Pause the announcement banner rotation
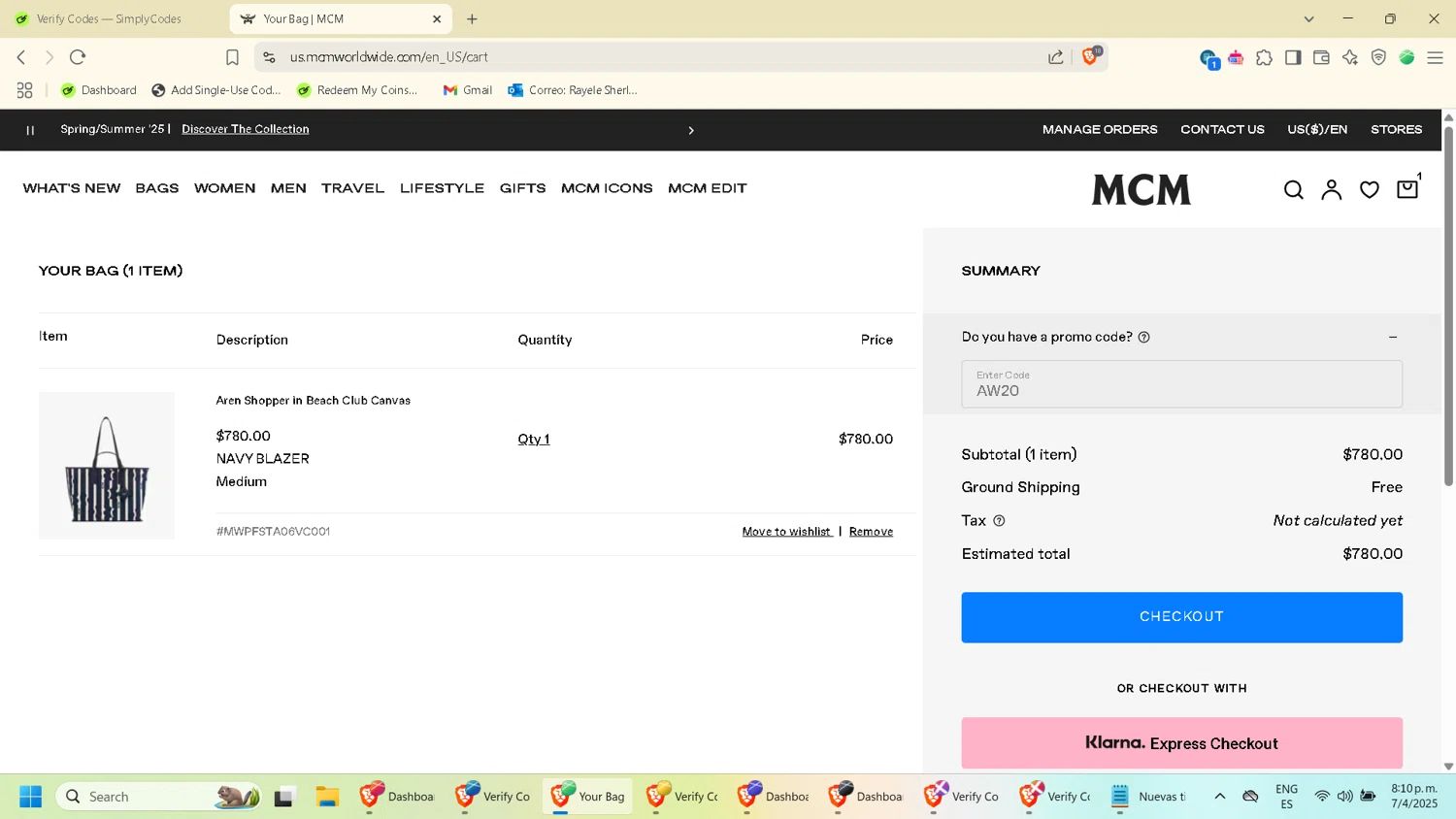Image resolution: width=1456 pixels, height=819 pixels. coord(30,130)
